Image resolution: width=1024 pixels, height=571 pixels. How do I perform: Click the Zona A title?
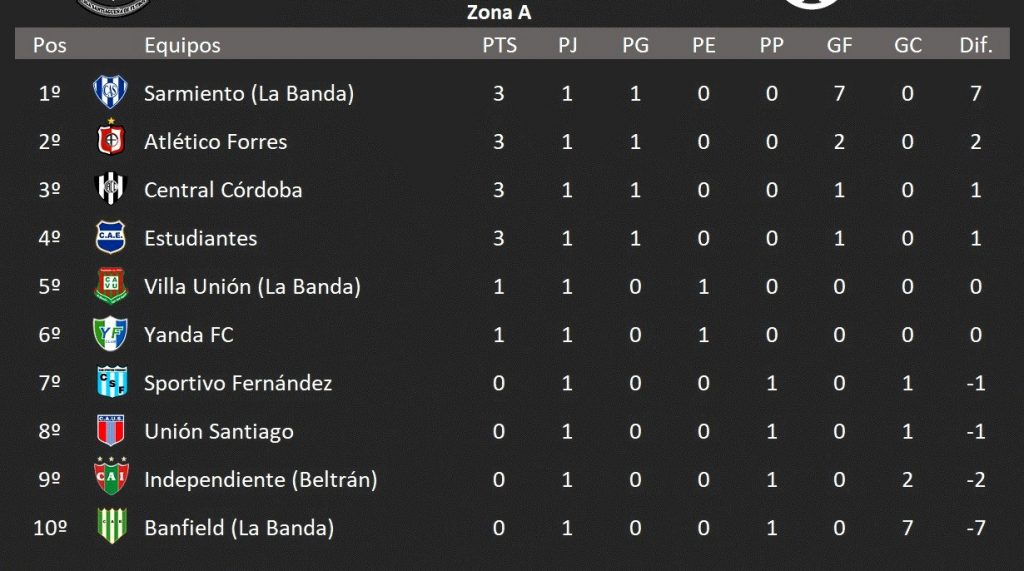(499, 12)
